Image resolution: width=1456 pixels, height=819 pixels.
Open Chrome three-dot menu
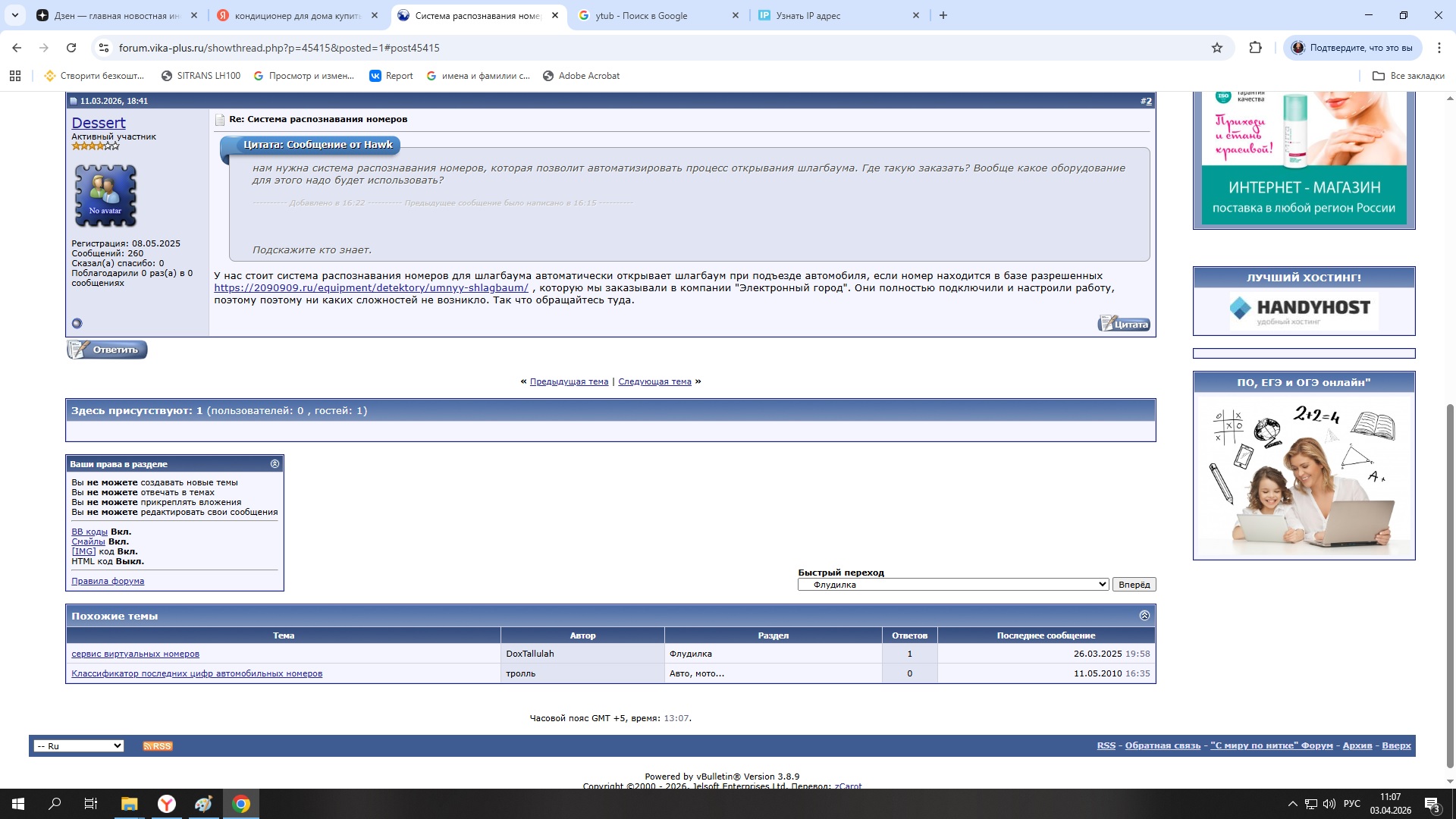tap(1439, 48)
